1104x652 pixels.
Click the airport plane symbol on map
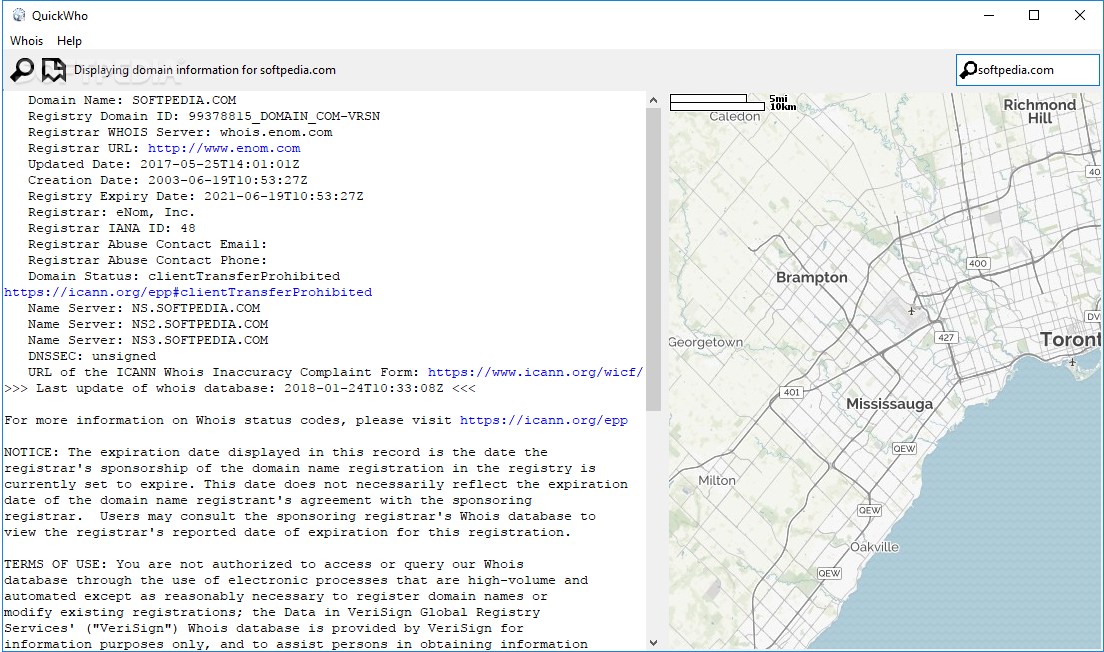click(911, 311)
